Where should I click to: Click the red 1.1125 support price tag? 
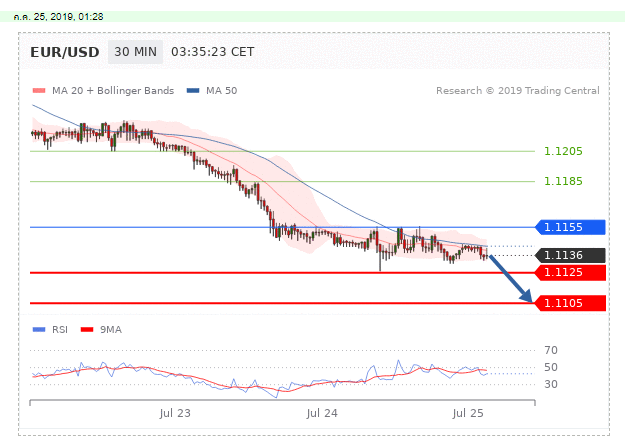point(570,273)
